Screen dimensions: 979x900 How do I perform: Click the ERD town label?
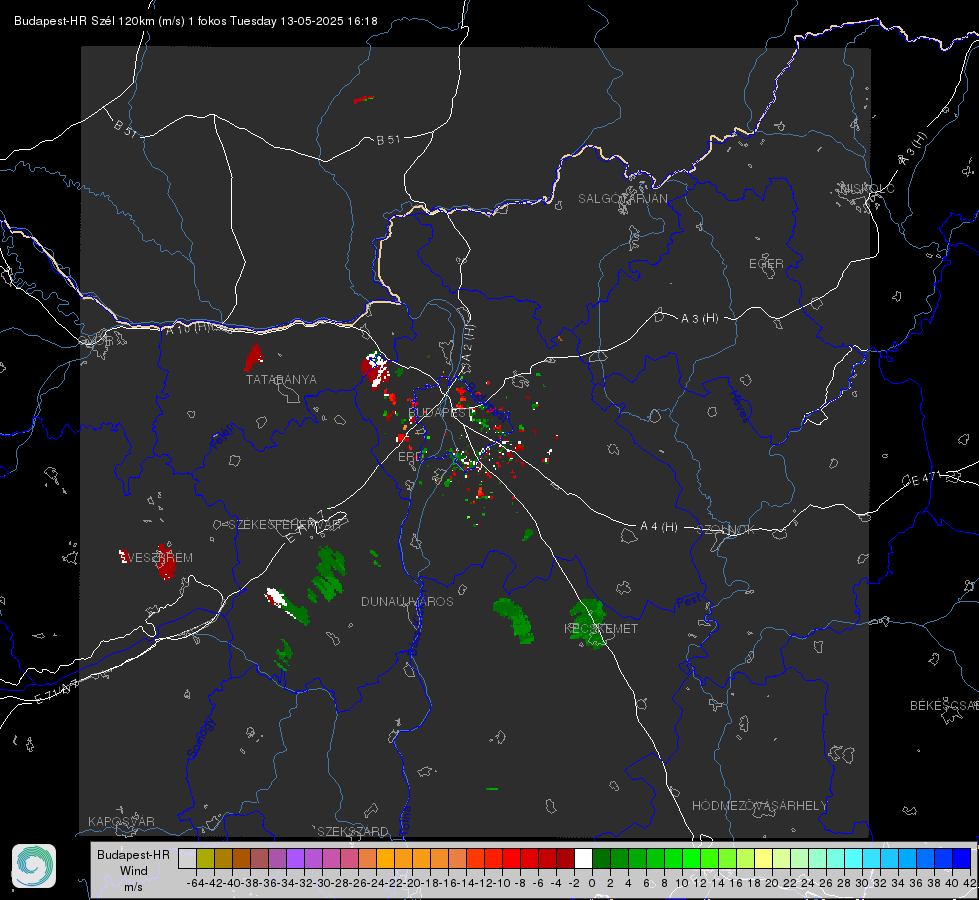pos(410,457)
